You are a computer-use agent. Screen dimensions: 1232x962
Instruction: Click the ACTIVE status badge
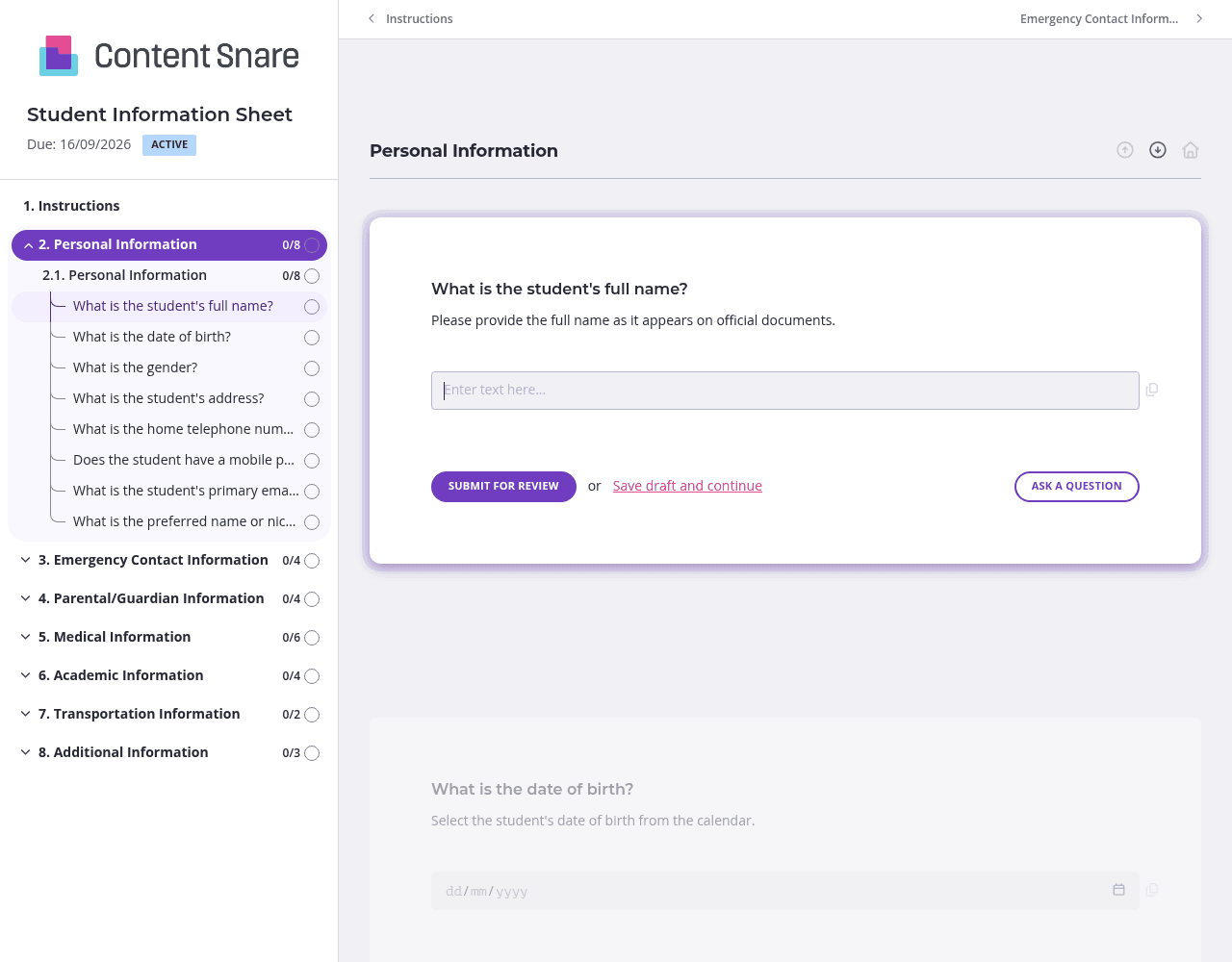pos(169,145)
